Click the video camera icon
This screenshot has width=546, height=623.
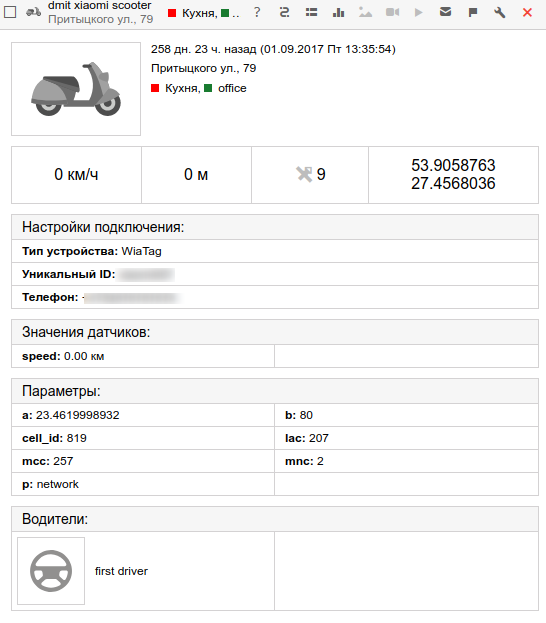(392, 13)
